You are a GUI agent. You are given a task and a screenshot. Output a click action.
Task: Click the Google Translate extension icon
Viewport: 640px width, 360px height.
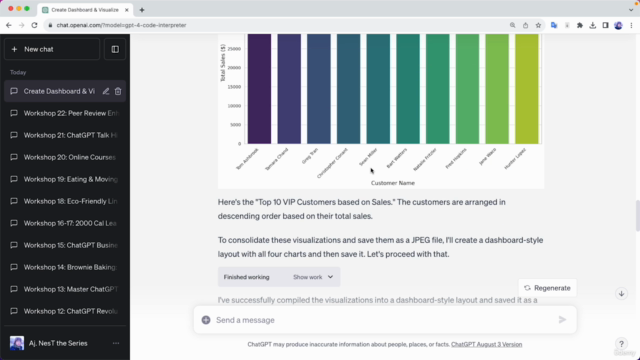[x=554, y=25]
